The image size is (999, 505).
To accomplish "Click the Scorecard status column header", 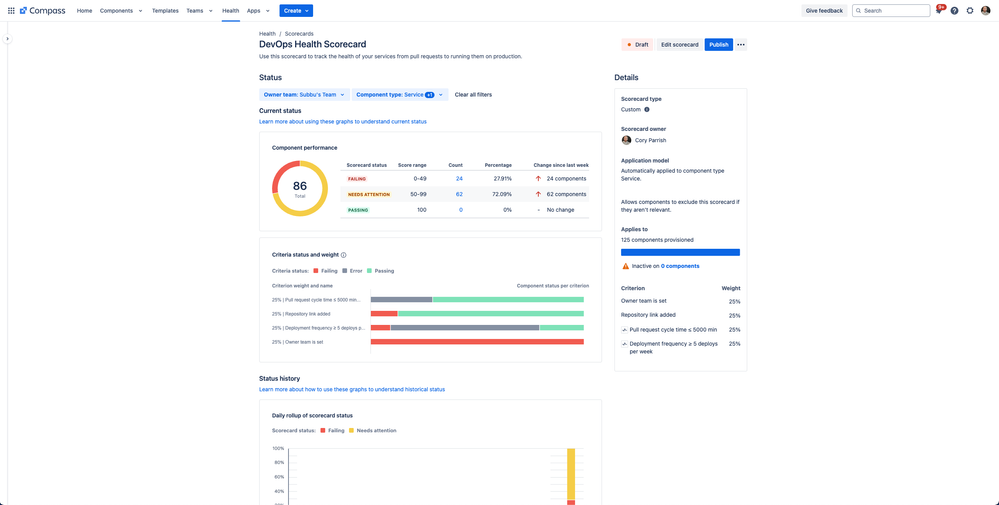I will pos(366,165).
